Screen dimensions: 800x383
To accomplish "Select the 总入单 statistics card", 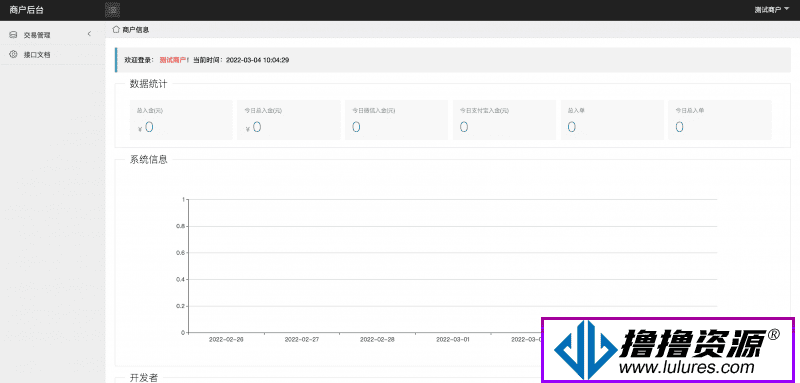I will [612, 120].
